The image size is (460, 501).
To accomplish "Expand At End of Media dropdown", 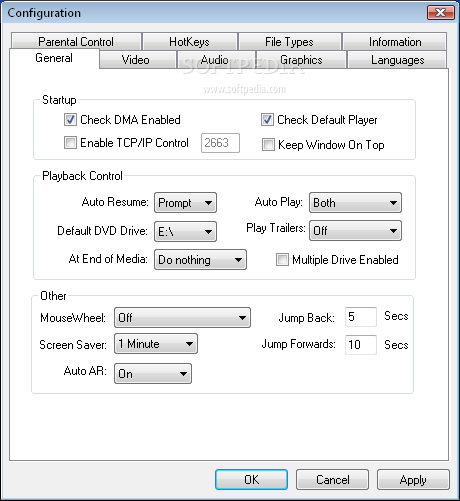I will [x=200, y=259].
